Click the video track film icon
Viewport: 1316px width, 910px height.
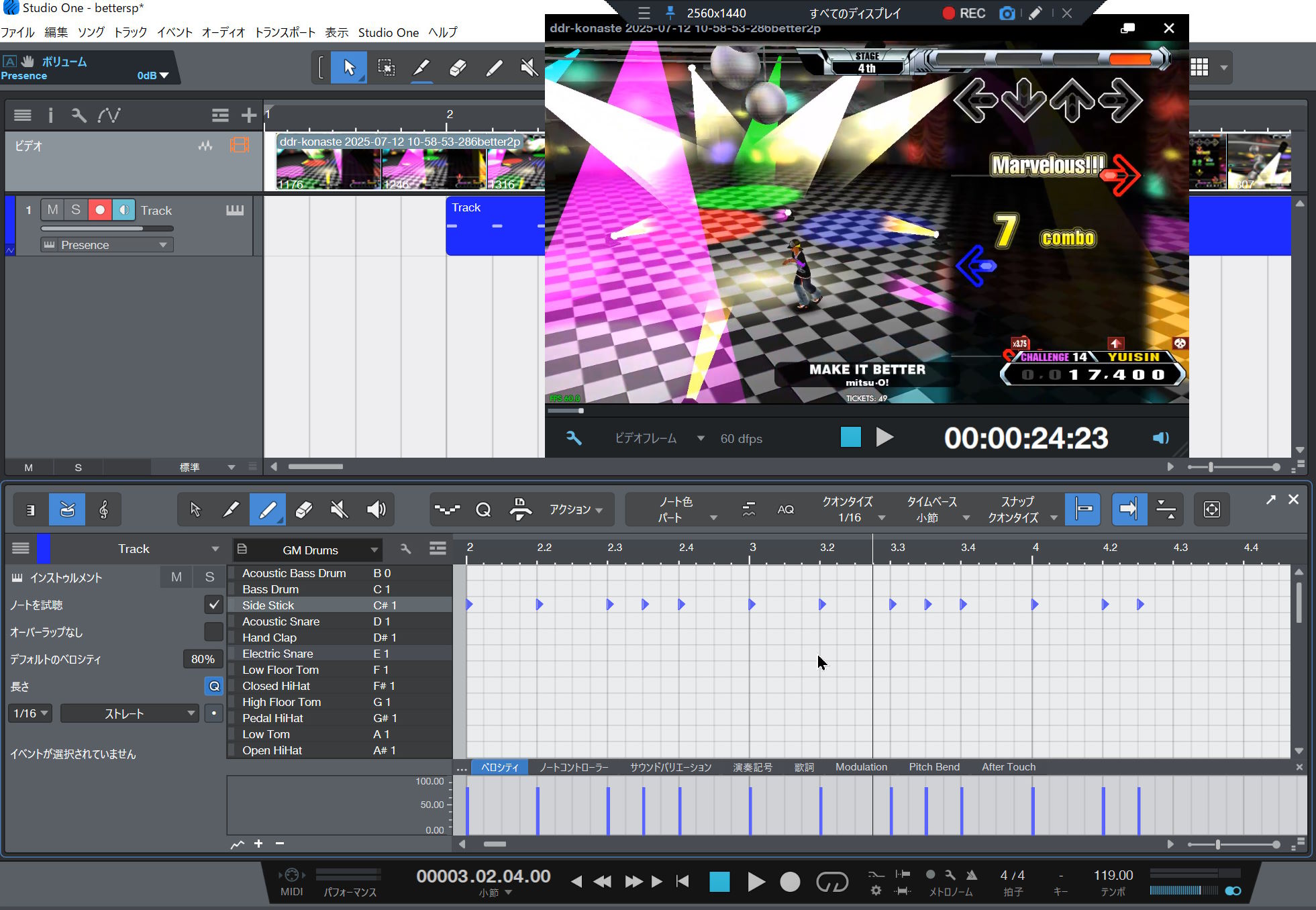240,145
